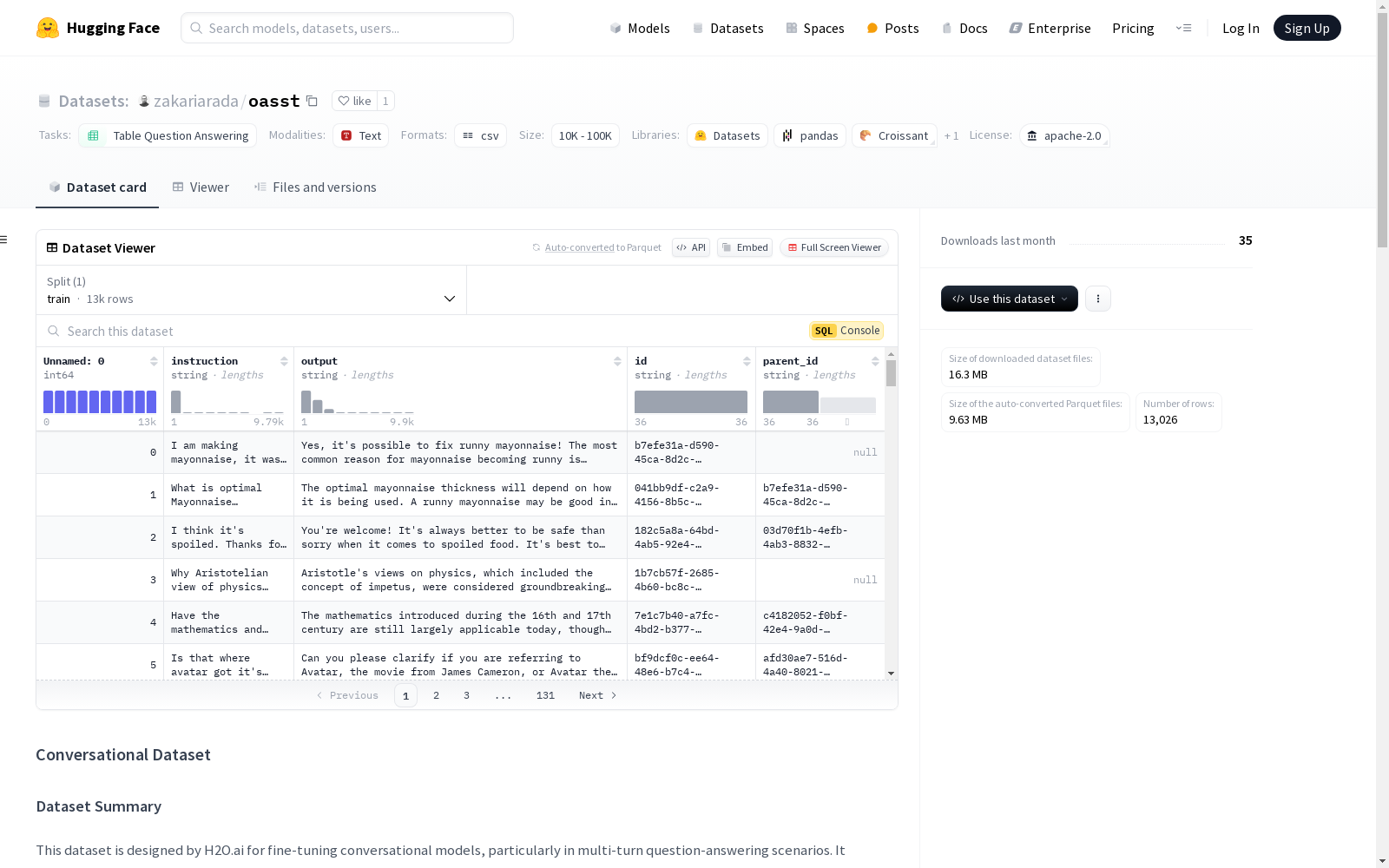Open the Embed button
The height and width of the screenshot is (868, 1389).
(x=745, y=247)
